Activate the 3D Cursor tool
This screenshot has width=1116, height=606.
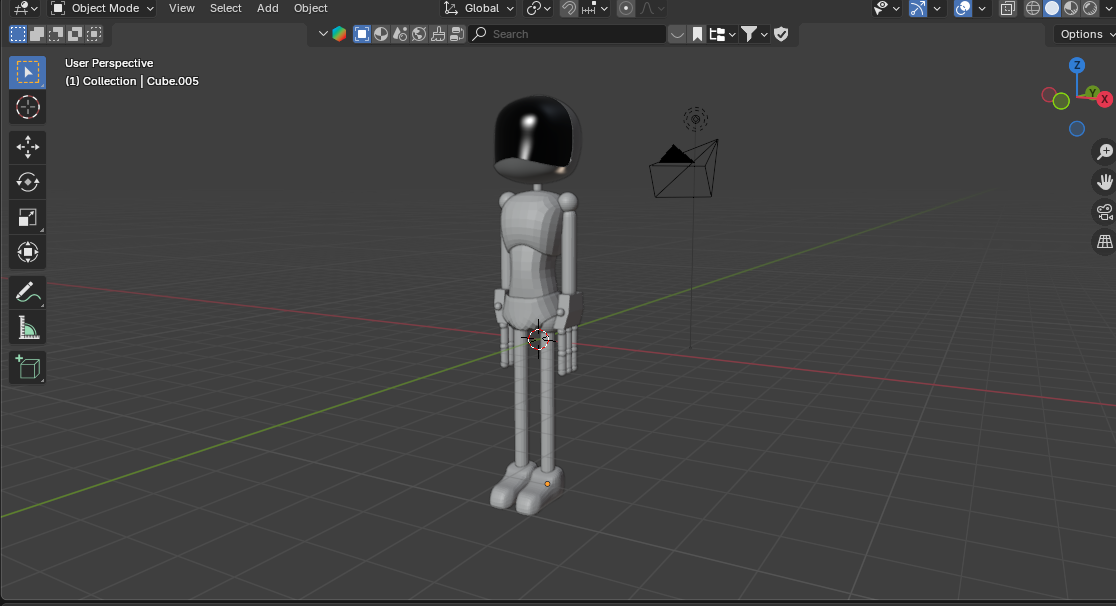pos(27,108)
